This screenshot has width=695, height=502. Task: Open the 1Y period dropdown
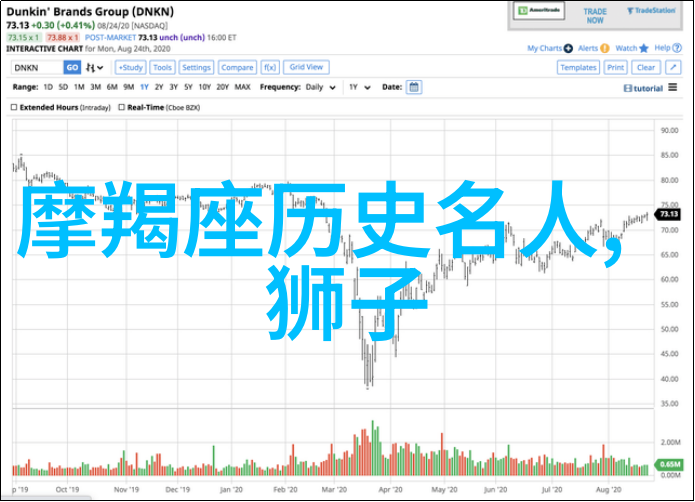click(x=357, y=87)
